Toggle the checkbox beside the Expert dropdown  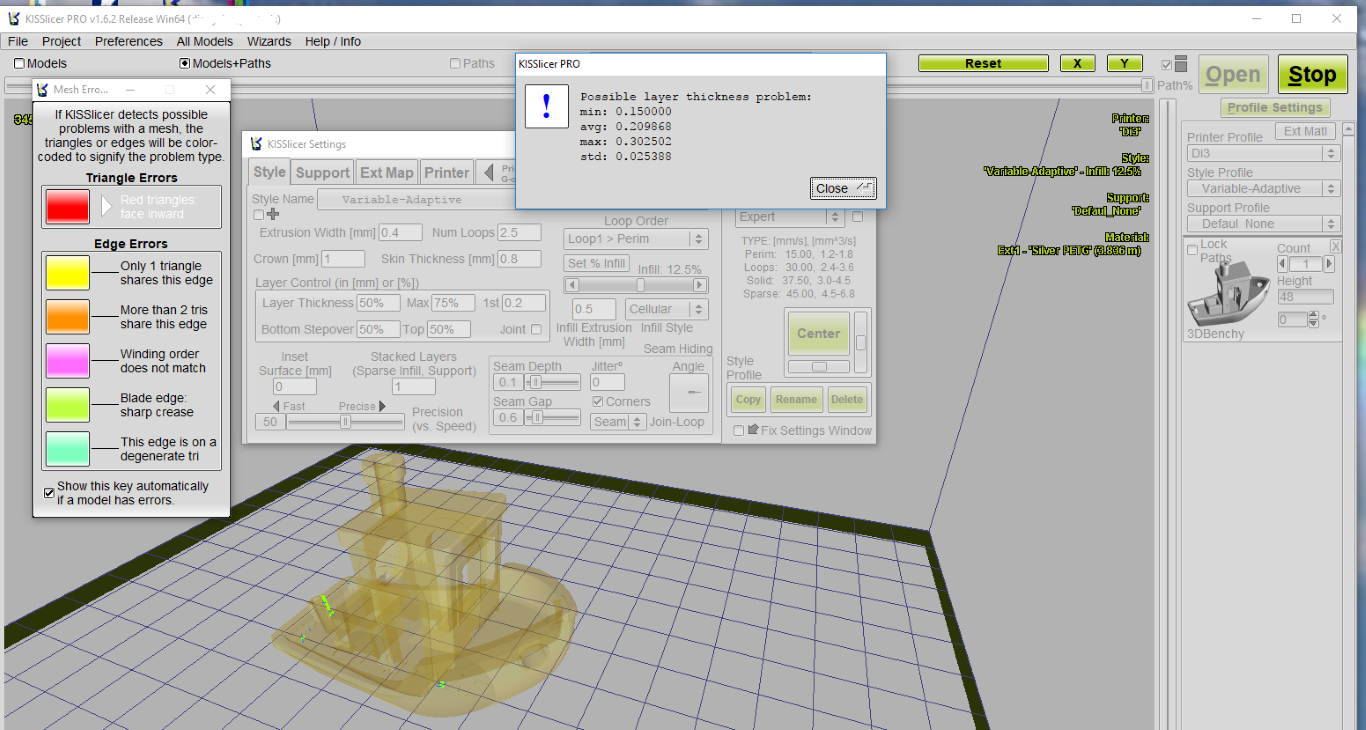click(857, 217)
